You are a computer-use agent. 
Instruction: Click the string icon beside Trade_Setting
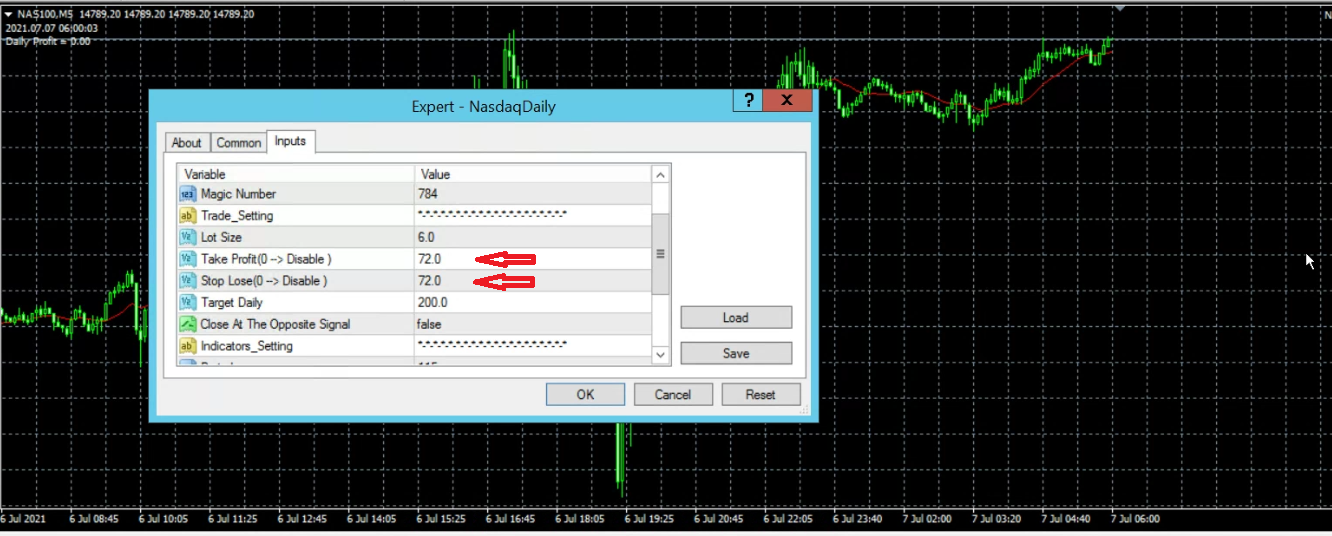[x=187, y=216]
